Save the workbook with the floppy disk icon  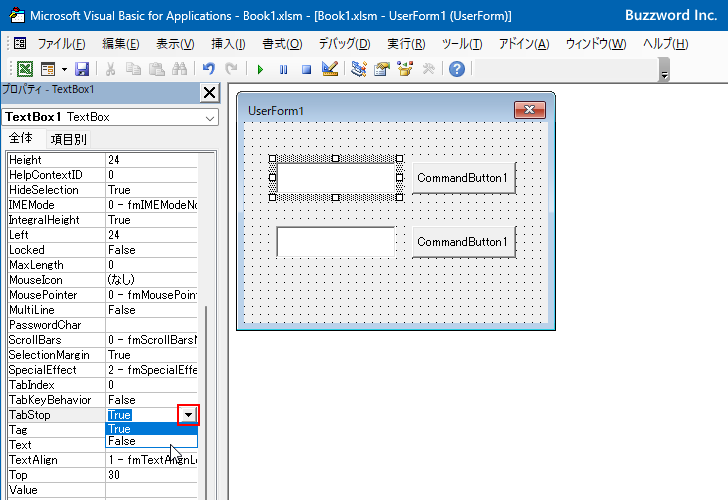82,69
